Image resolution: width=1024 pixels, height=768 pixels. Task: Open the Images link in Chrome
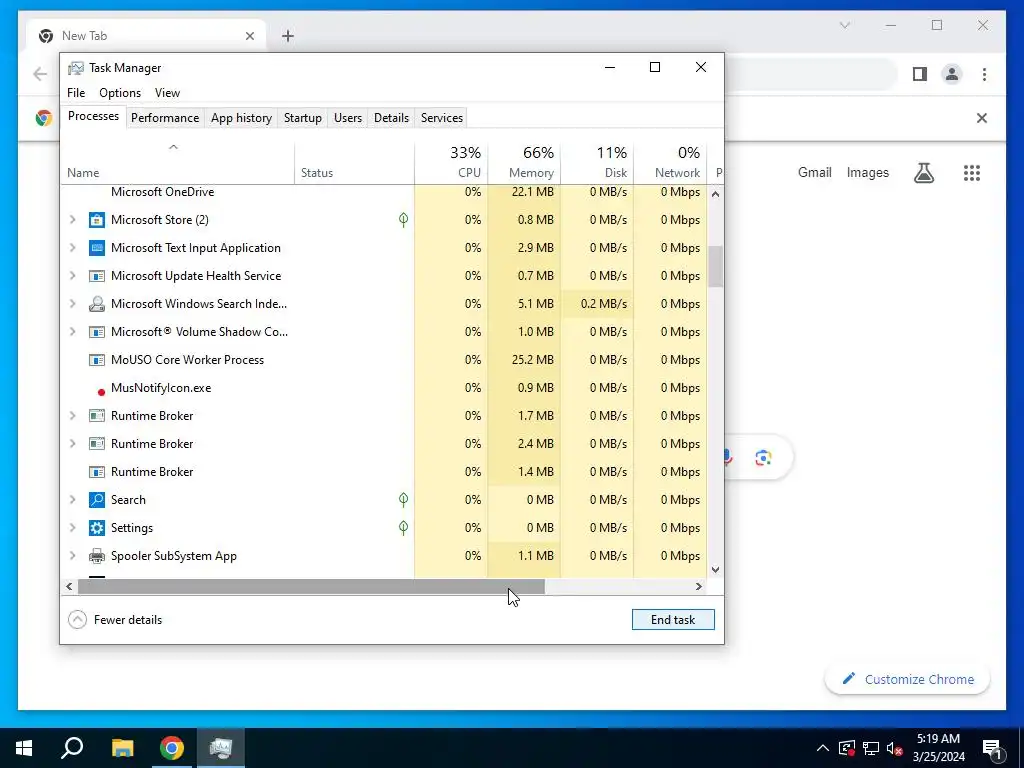point(867,172)
